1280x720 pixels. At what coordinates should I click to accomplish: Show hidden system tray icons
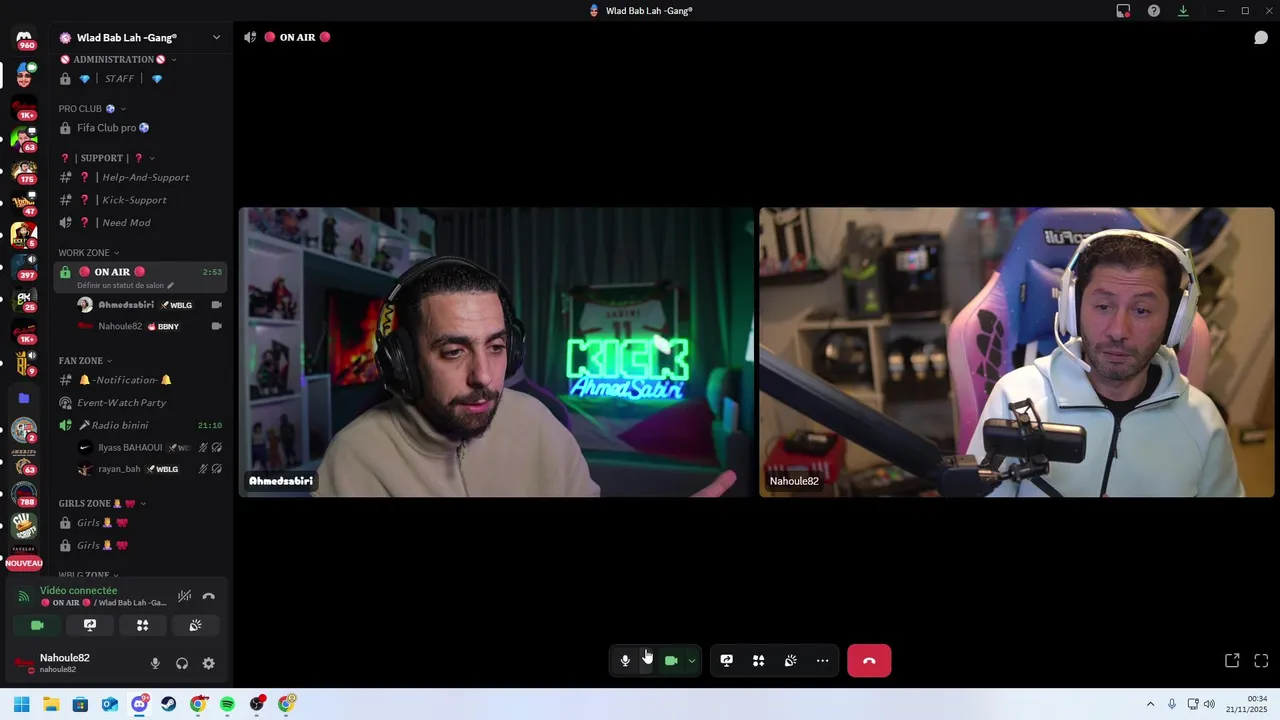pos(1150,704)
